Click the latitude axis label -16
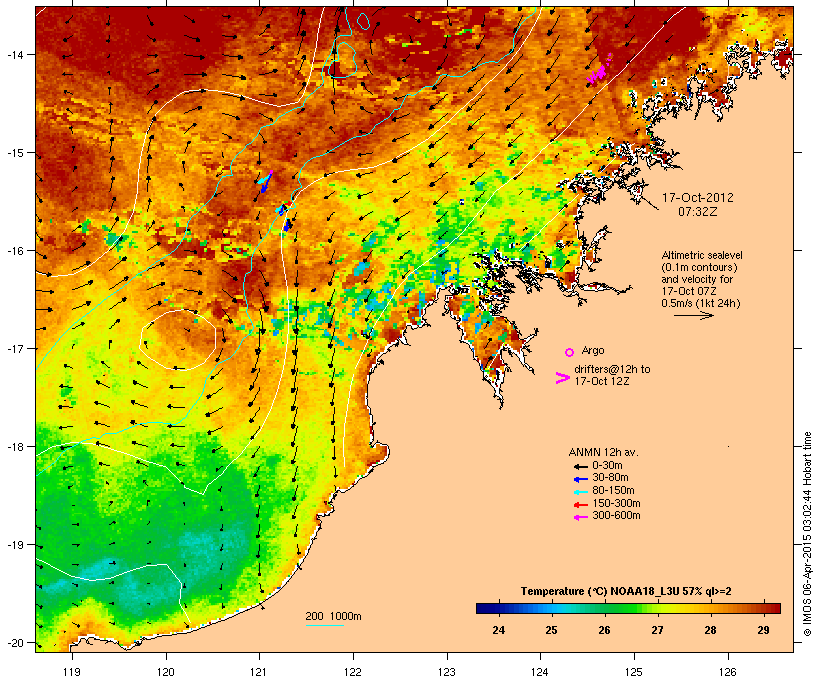The width and height of the screenshot is (820, 680). point(15,250)
